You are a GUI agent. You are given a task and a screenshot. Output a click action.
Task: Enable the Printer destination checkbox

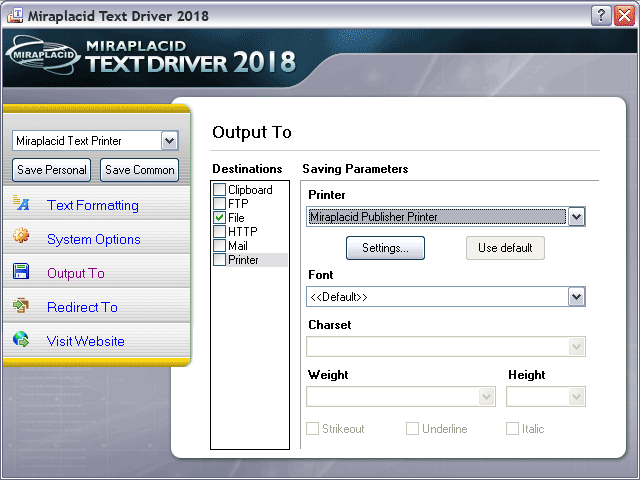coord(220,260)
